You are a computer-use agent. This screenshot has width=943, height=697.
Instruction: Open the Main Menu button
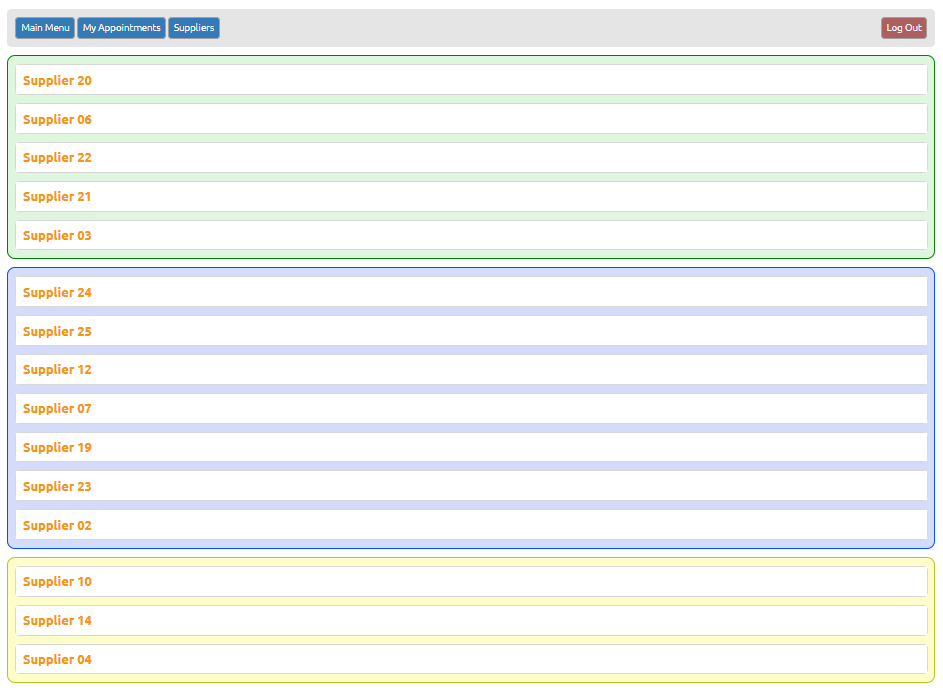(x=45, y=28)
